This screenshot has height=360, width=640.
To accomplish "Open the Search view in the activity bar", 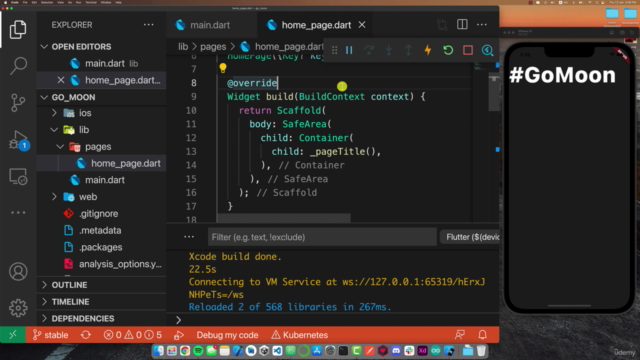I will pyautogui.click(x=18, y=65).
